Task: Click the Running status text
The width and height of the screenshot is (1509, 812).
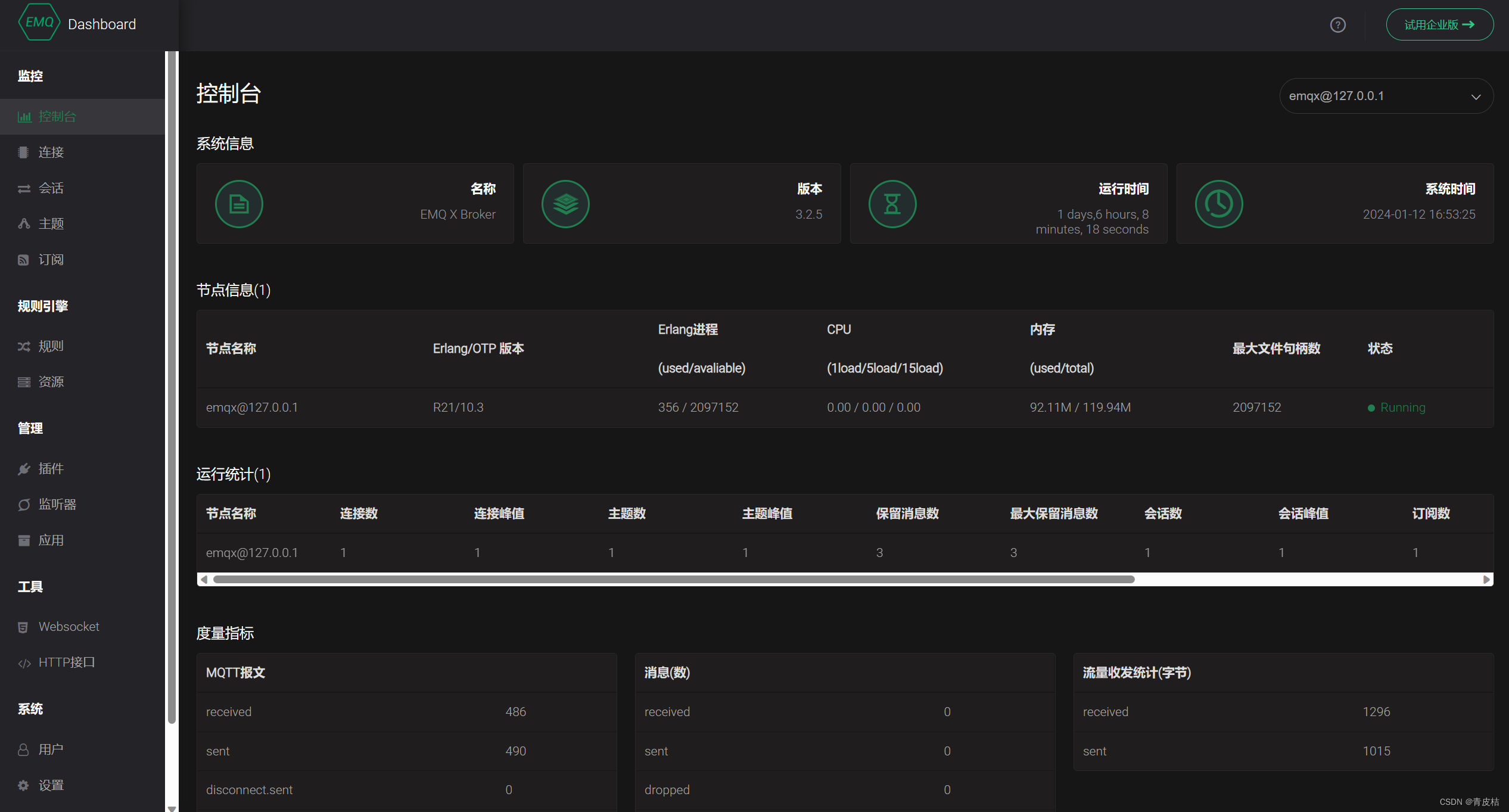Action: [x=1403, y=407]
